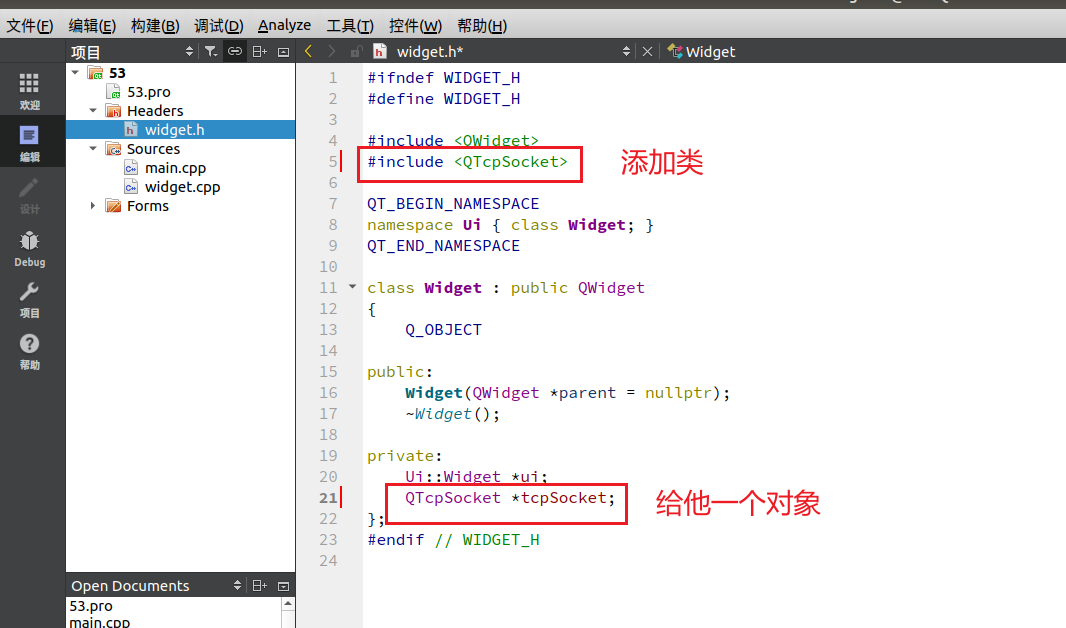Split the Projects panel
Screen dimensions: 1066x628
pos(259,52)
